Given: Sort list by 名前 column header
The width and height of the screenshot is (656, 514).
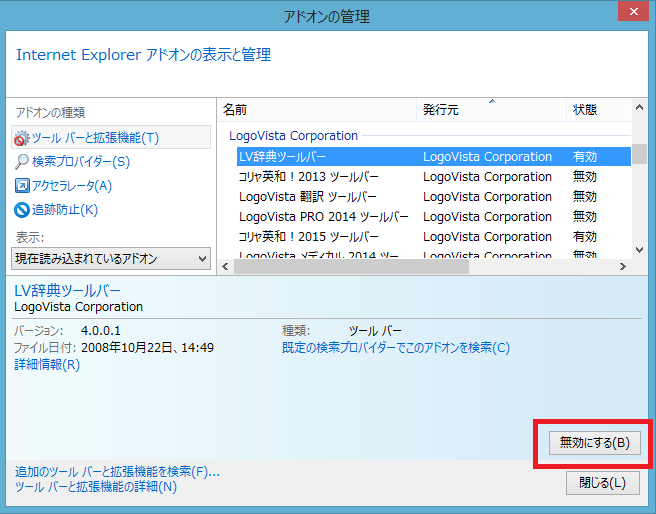Looking at the screenshot, I should 317,110.
